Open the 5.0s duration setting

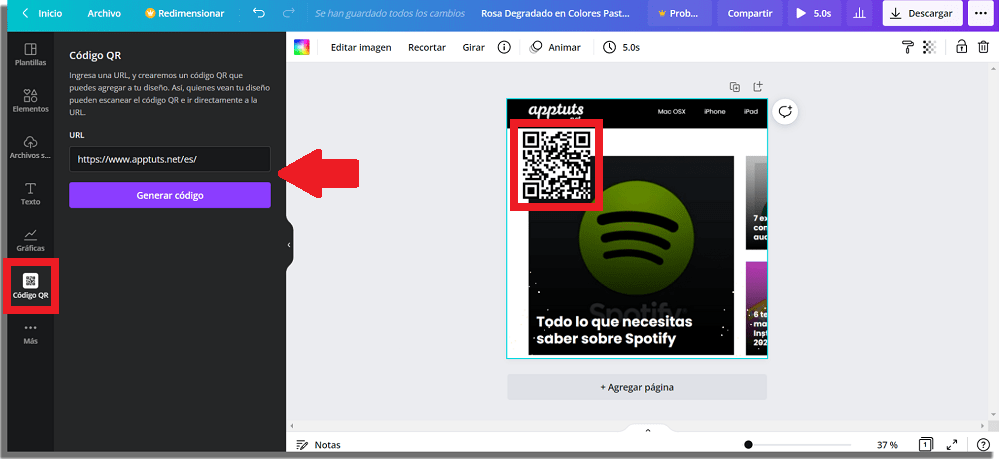(621, 47)
